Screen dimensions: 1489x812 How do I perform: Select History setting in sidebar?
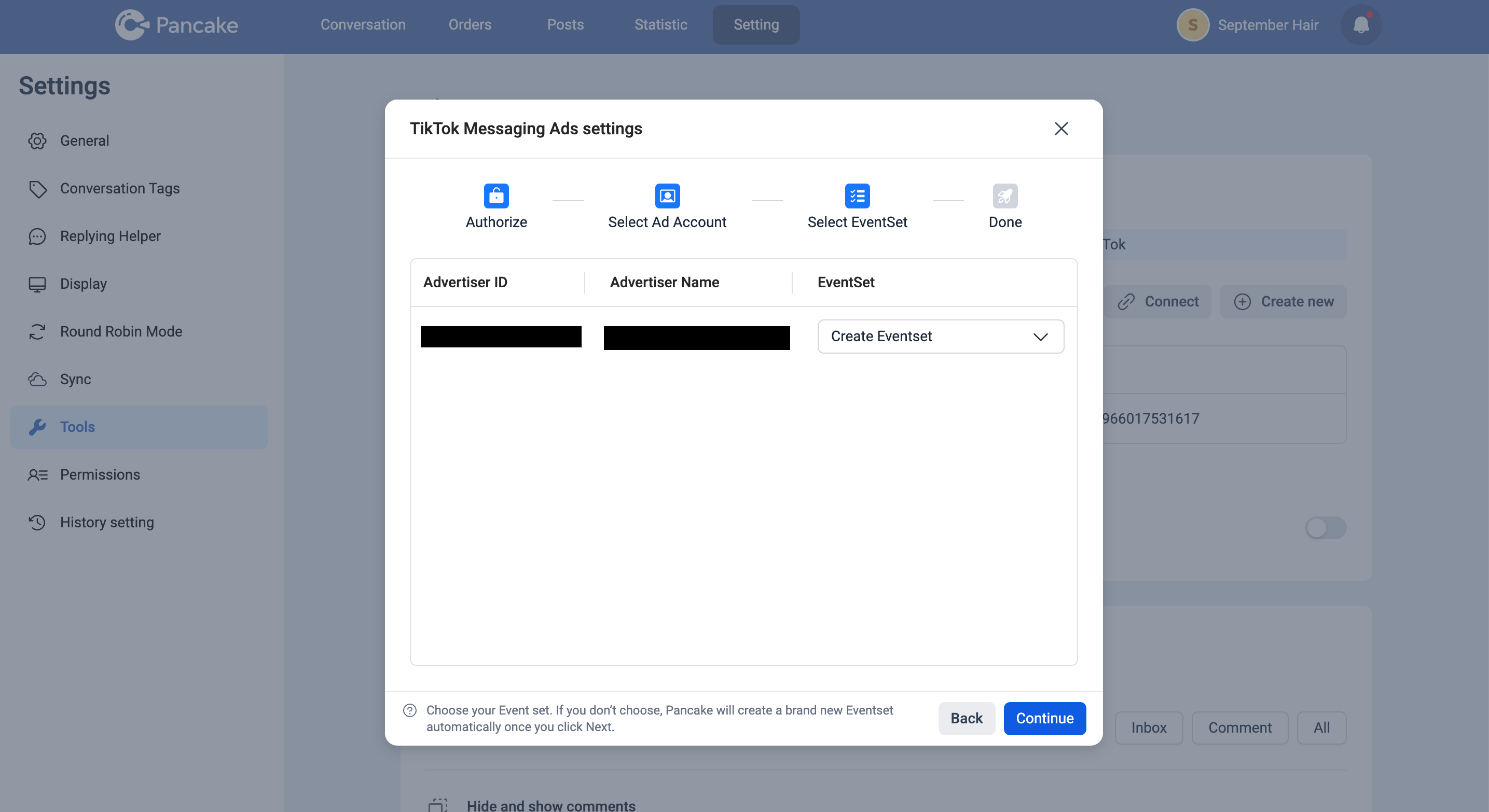click(139, 522)
